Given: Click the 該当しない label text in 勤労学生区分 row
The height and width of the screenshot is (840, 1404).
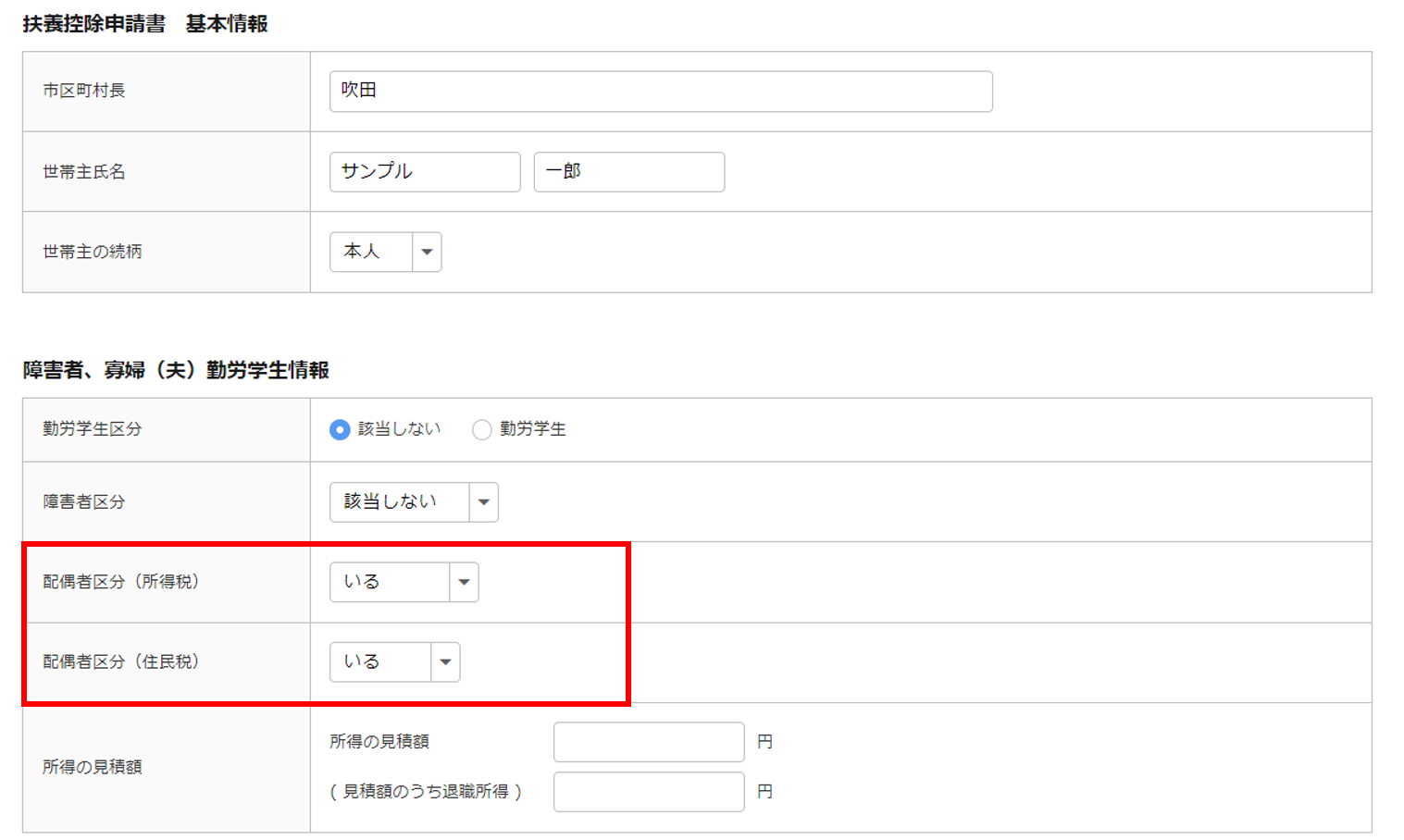Looking at the screenshot, I should pyautogui.click(x=399, y=429).
